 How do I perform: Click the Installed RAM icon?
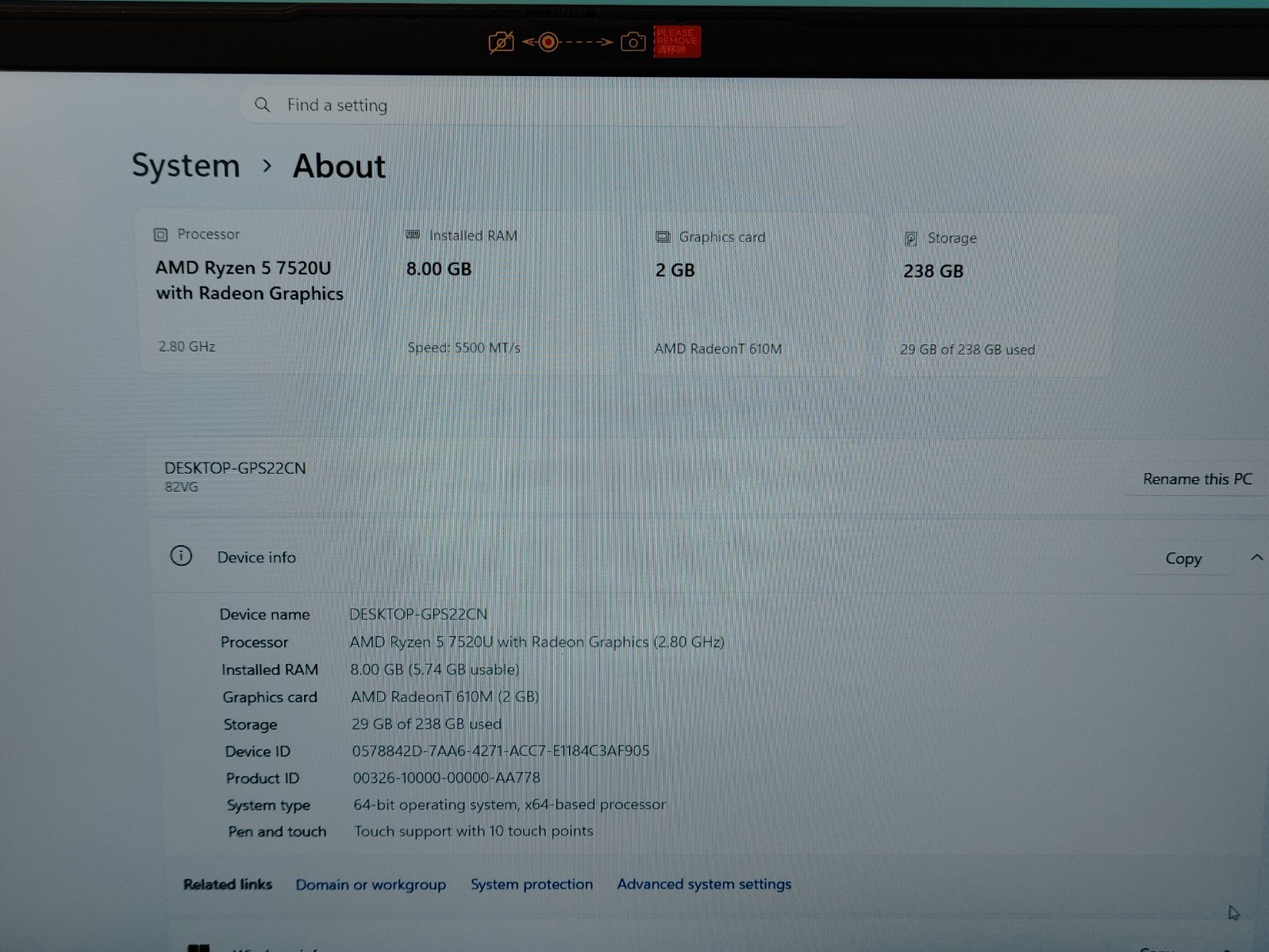(x=413, y=235)
